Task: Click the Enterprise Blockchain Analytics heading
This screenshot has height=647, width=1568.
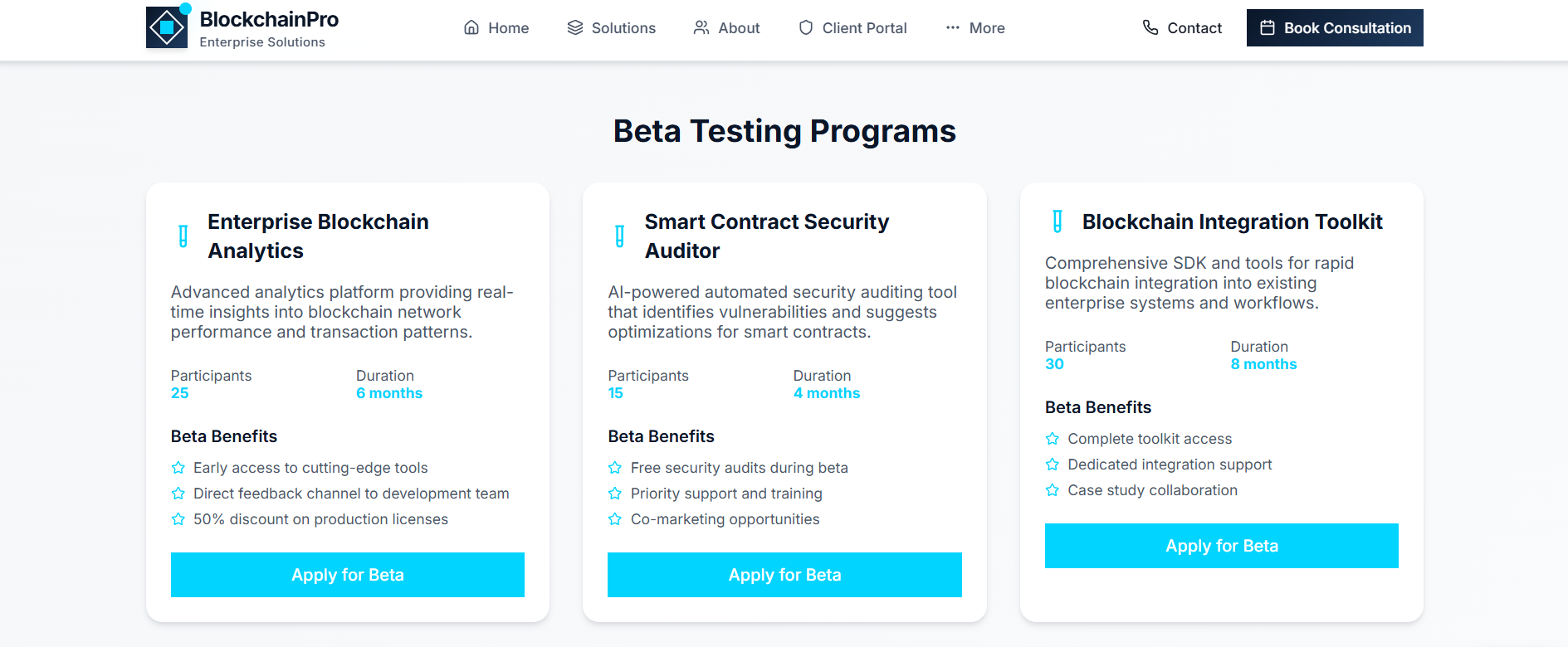Action: tap(318, 236)
